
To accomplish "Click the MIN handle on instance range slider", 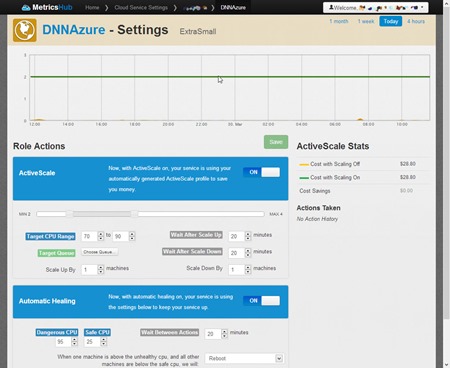I will [69, 214].
